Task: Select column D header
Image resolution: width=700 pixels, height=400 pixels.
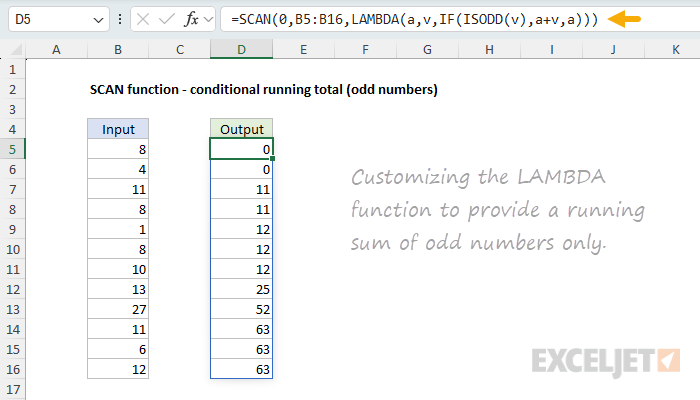Action: [x=241, y=49]
